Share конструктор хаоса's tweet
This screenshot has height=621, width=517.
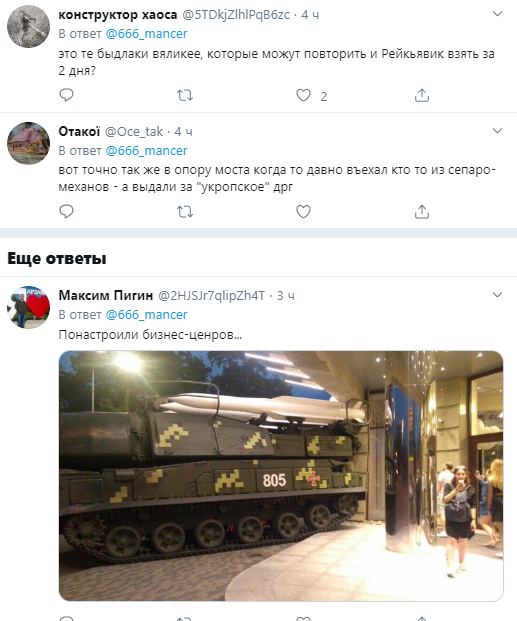[422, 95]
